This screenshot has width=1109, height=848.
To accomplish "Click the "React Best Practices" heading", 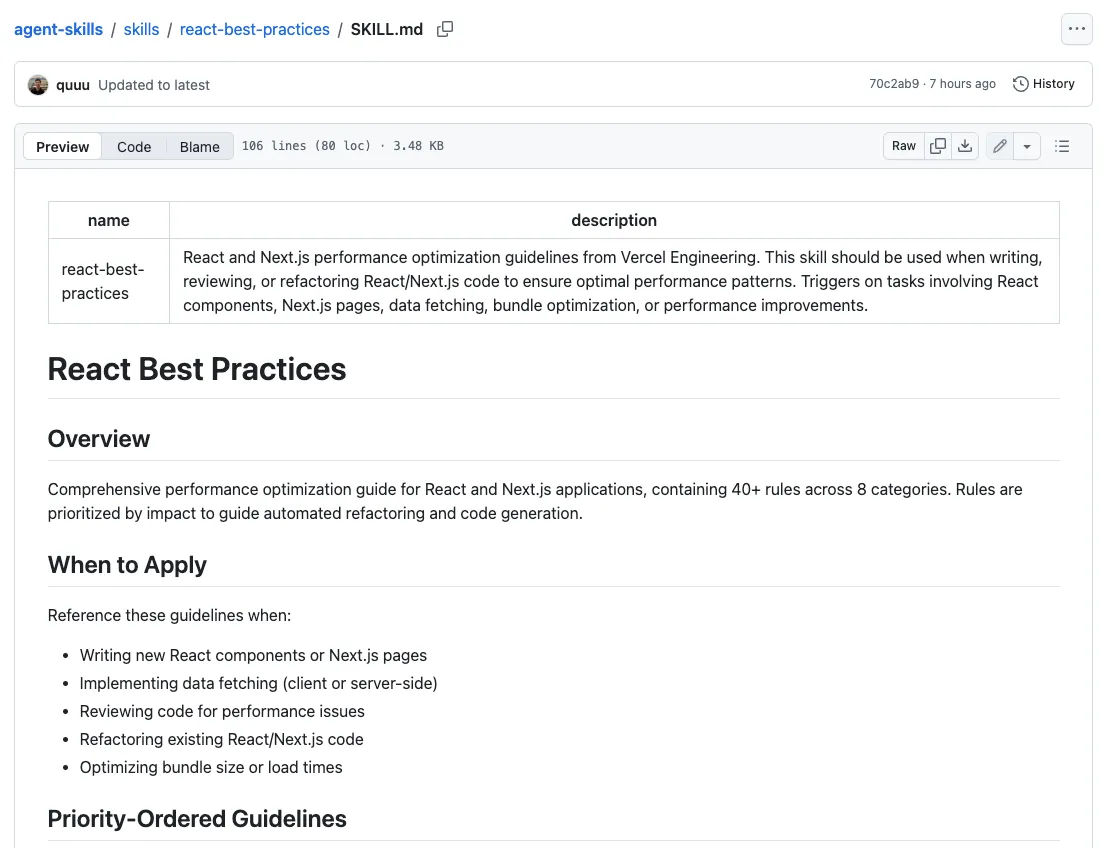I will tap(197, 369).
